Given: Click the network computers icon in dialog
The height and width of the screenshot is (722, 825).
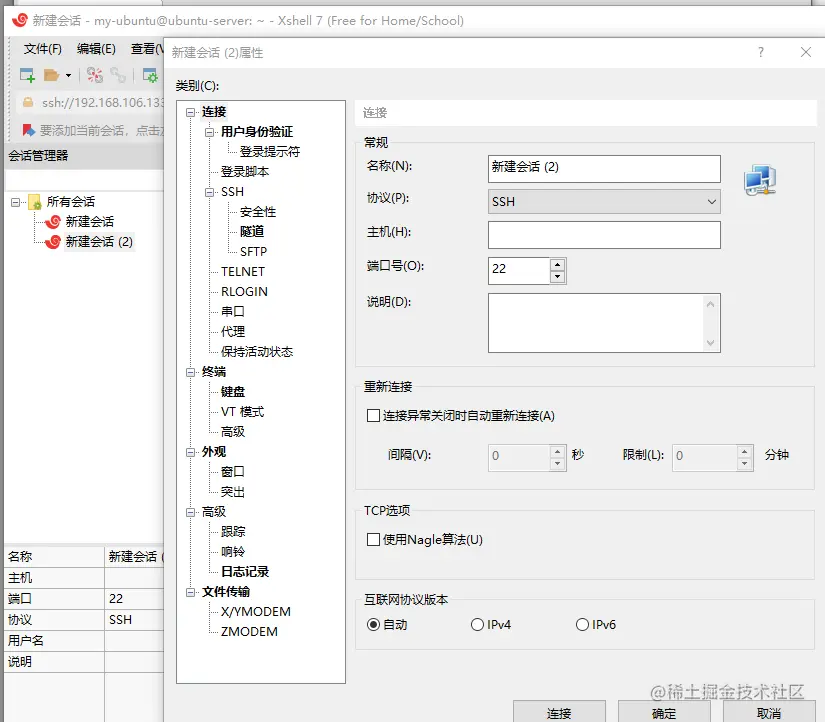Looking at the screenshot, I should (x=760, y=180).
